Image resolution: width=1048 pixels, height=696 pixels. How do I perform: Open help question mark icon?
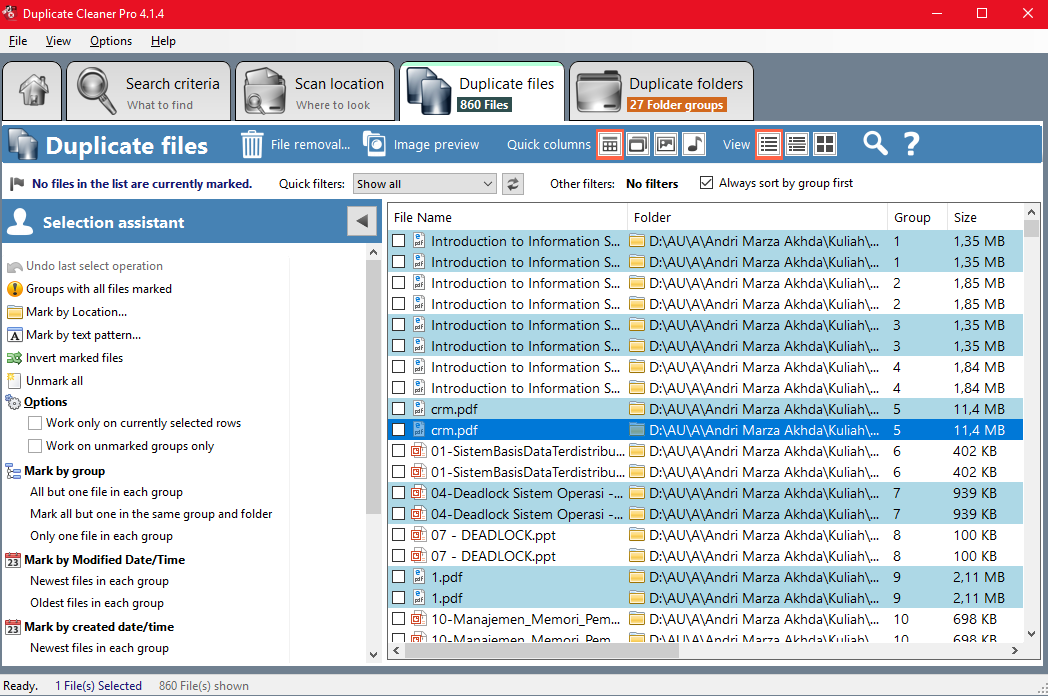click(x=911, y=144)
